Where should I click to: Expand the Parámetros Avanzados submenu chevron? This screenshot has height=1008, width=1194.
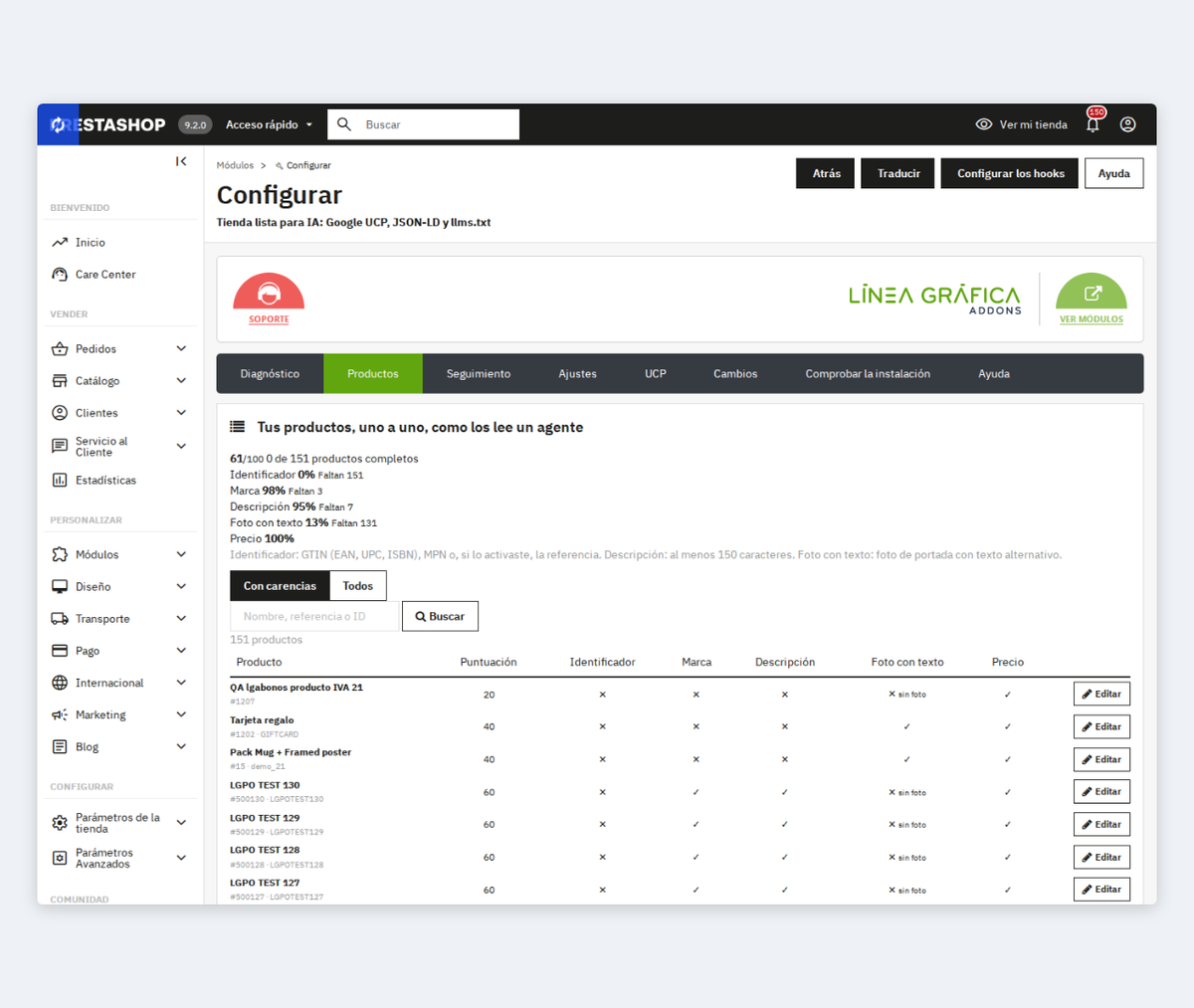(181, 858)
